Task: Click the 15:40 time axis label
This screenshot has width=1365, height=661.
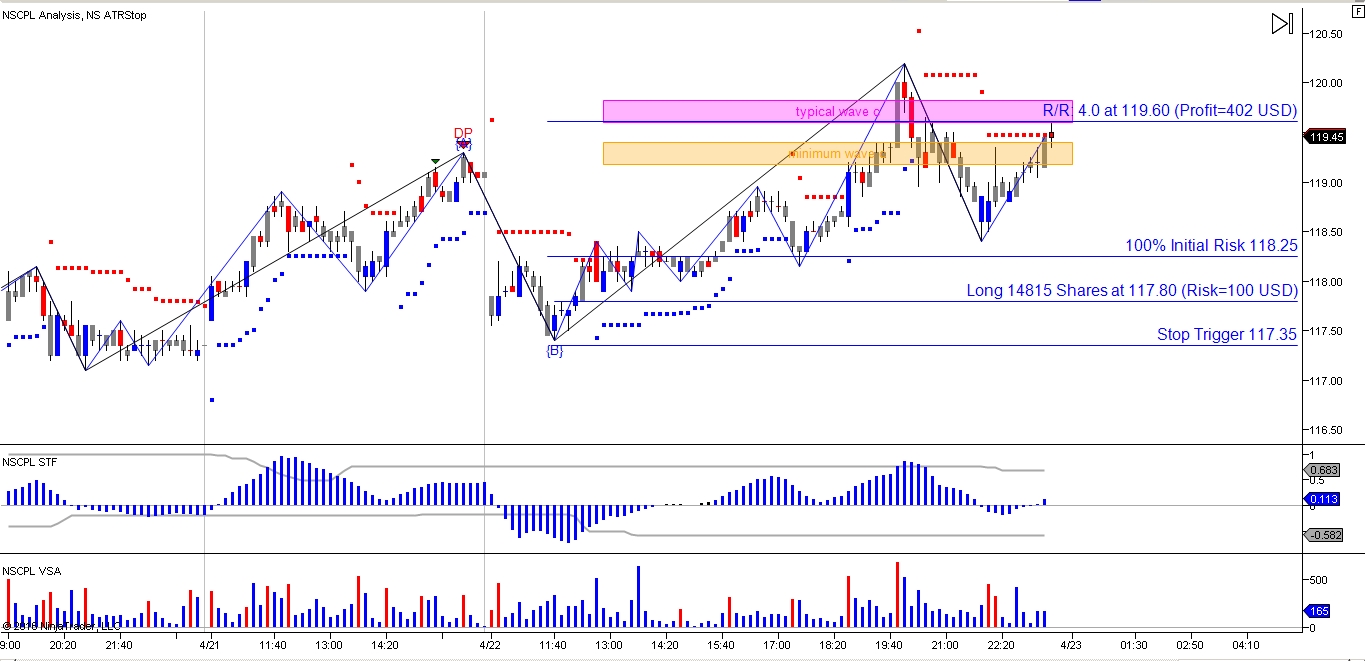Action: (x=720, y=646)
